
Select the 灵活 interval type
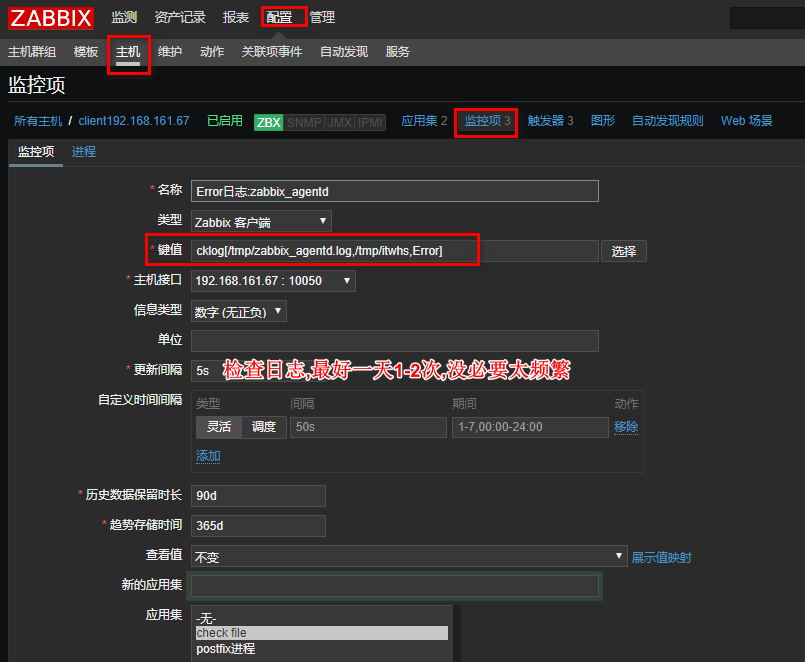click(x=219, y=427)
